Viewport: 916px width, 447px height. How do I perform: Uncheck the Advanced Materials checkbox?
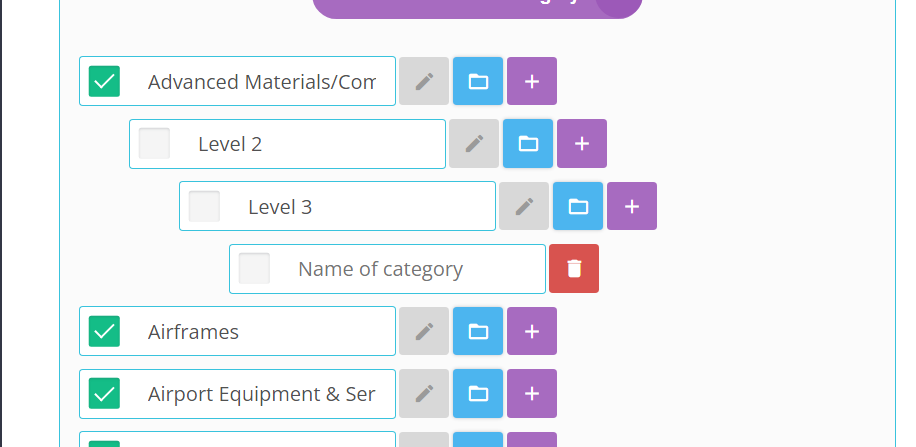point(104,81)
